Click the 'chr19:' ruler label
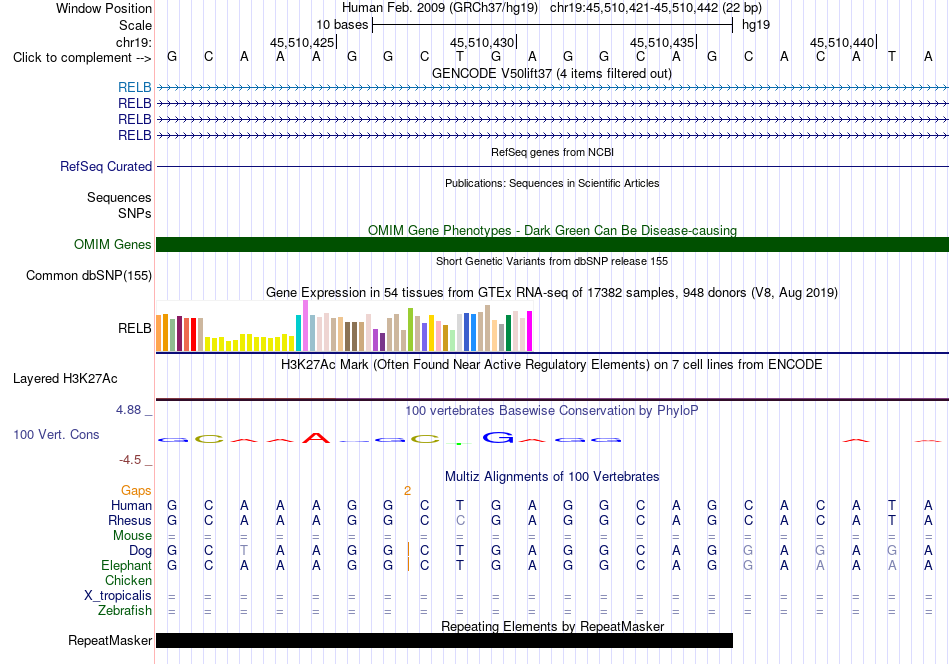 134,42
